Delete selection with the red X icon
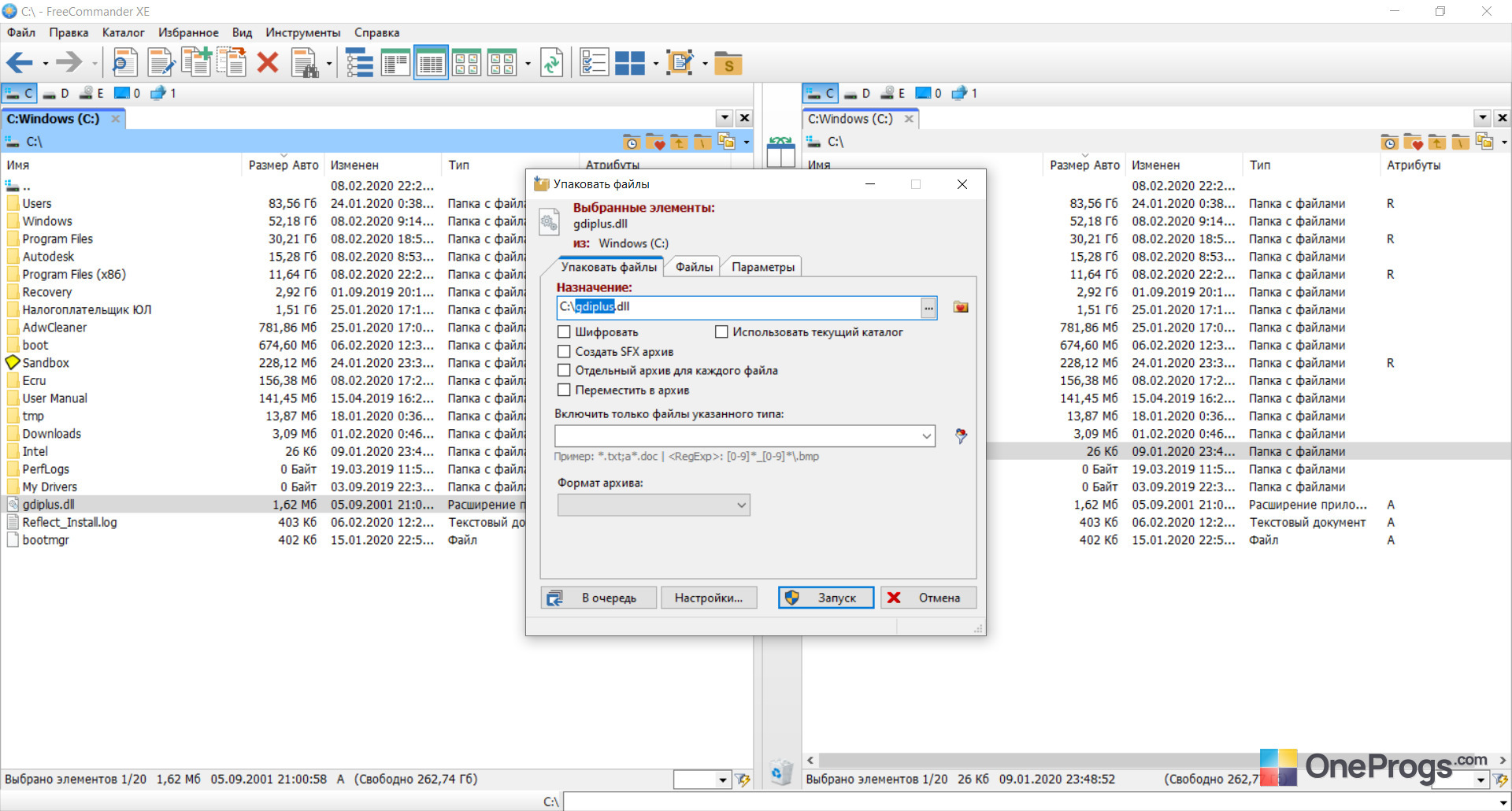Screen dimensions: 1512x811 pyautogui.click(x=268, y=62)
